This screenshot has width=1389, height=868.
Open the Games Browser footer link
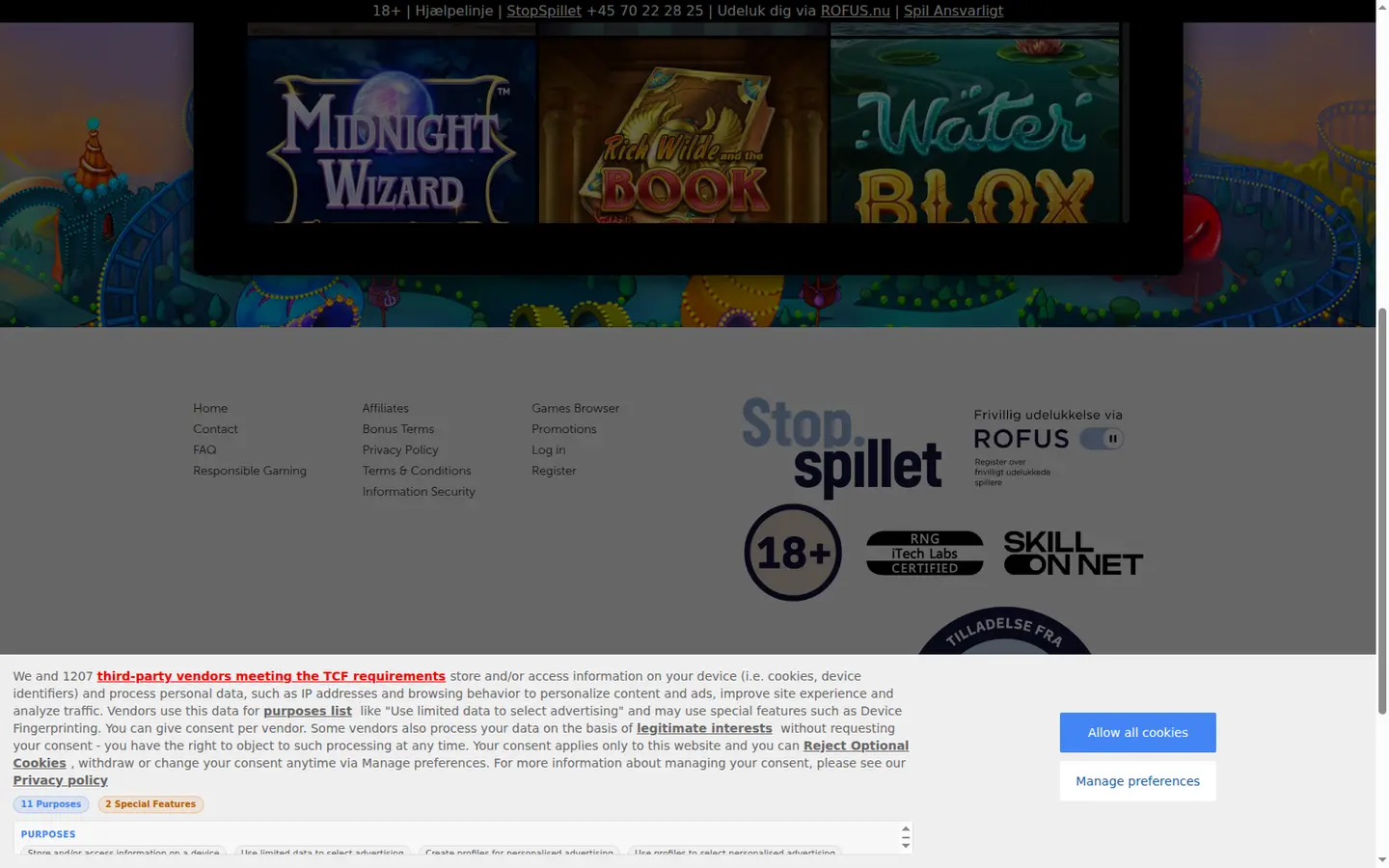tap(576, 408)
